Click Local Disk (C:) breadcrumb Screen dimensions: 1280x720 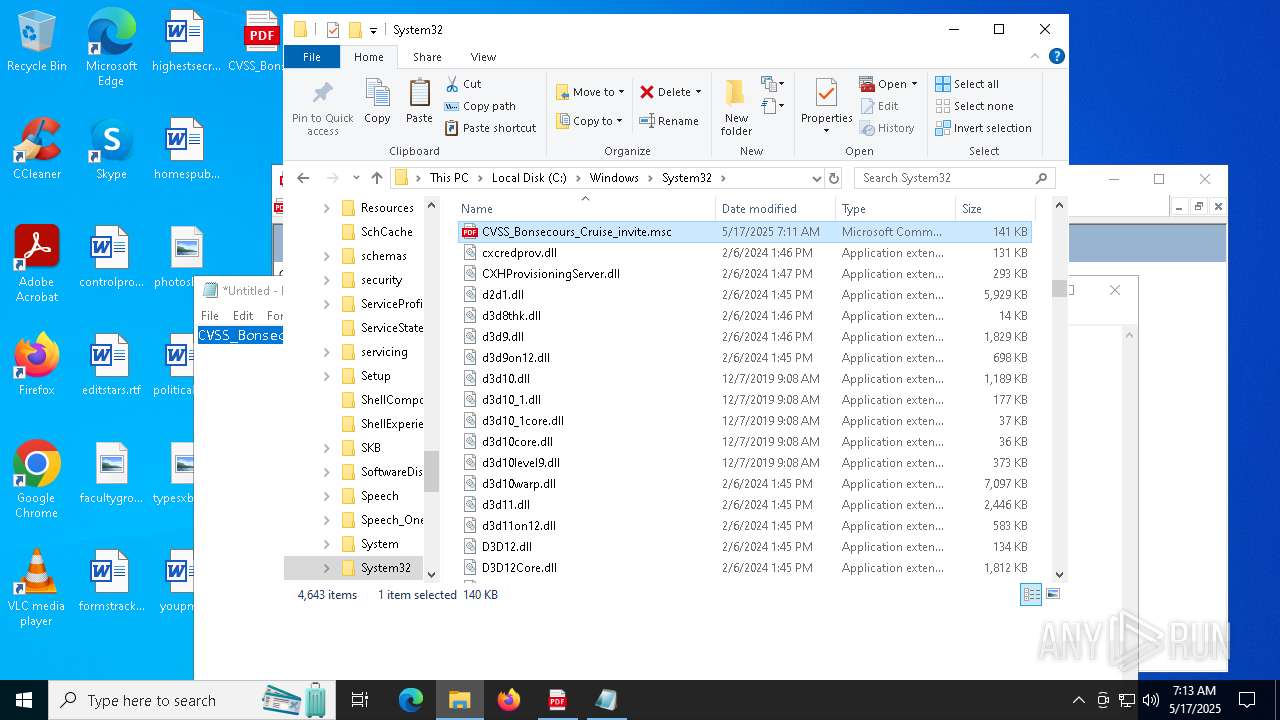click(529, 178)
